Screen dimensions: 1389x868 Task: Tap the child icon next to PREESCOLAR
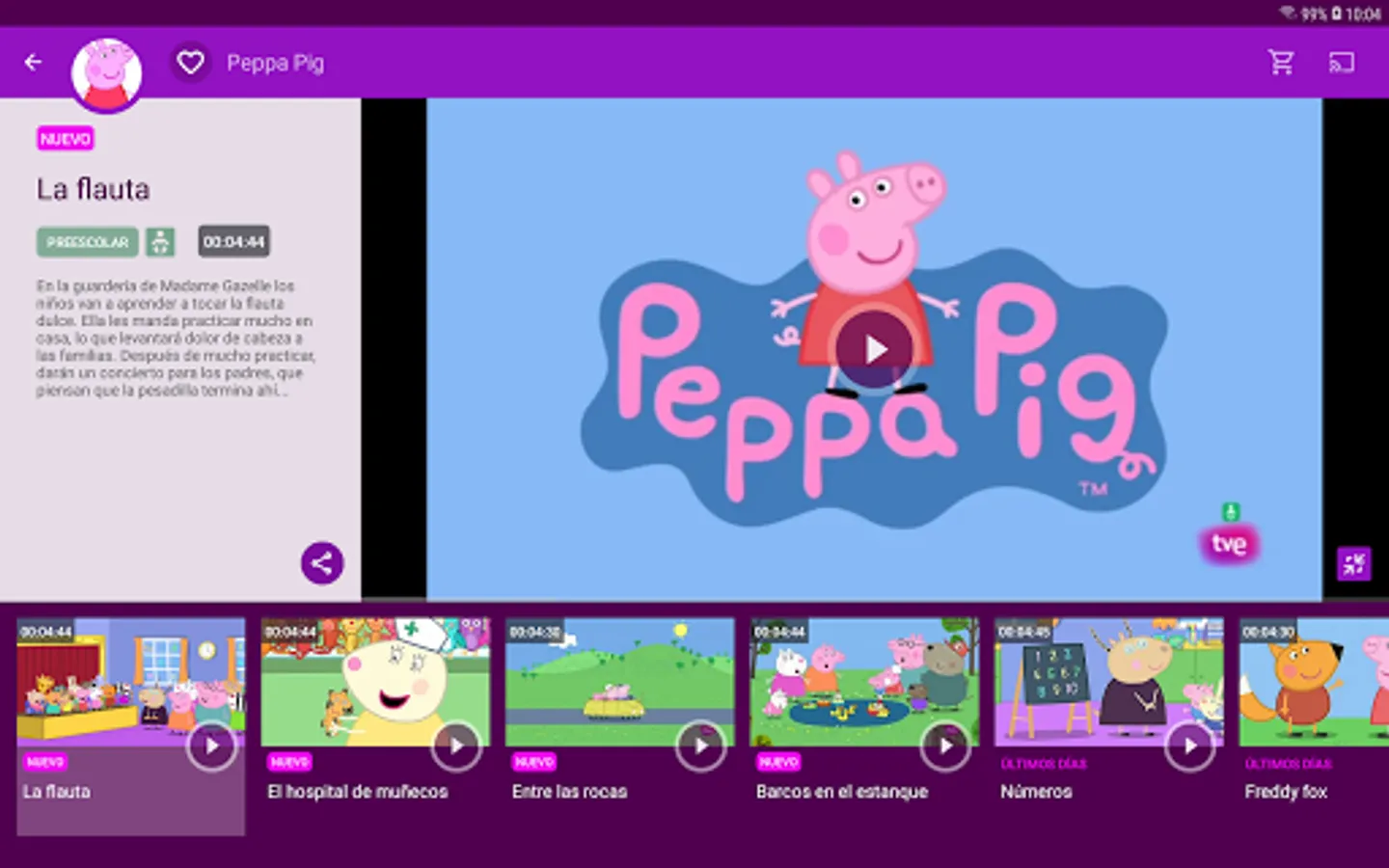pos(160,242)
